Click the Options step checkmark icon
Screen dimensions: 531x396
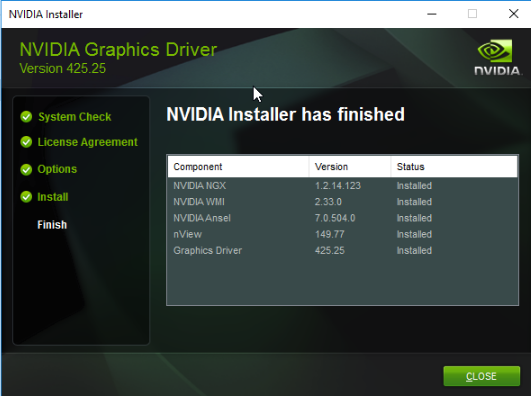[x=26, y=169]
